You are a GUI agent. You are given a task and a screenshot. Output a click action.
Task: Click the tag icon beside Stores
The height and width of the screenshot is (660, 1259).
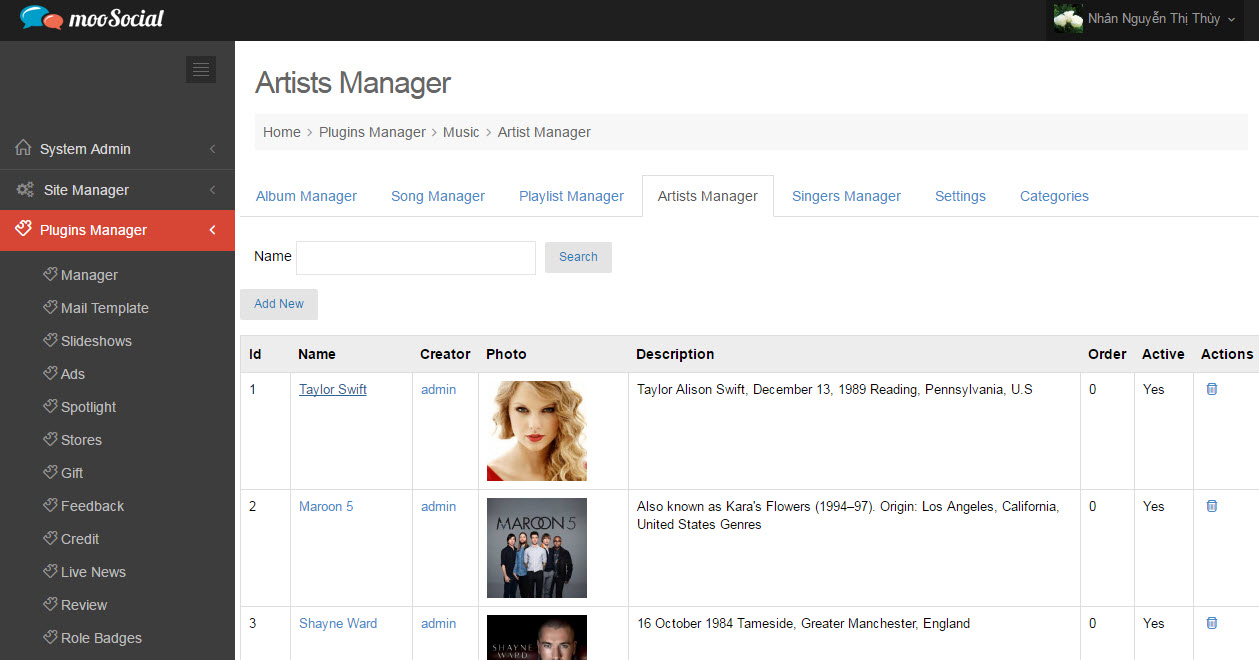point(50,439)
